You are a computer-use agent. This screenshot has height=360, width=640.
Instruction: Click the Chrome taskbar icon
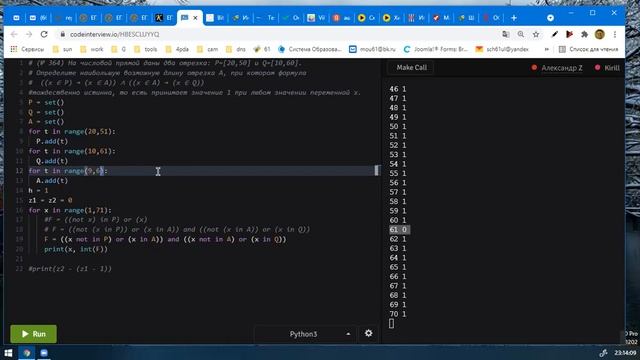pyautogui.click(x=27, y=353)
